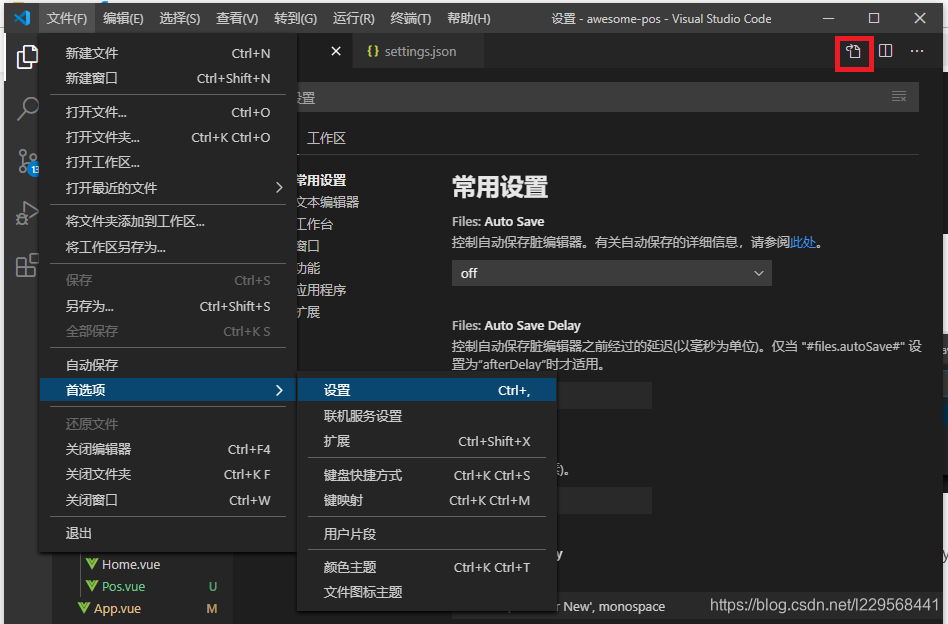Viewport: 948px width, 624px height.
Task: Open the 终端(T) menu
Action: click(x=411, y=19)
